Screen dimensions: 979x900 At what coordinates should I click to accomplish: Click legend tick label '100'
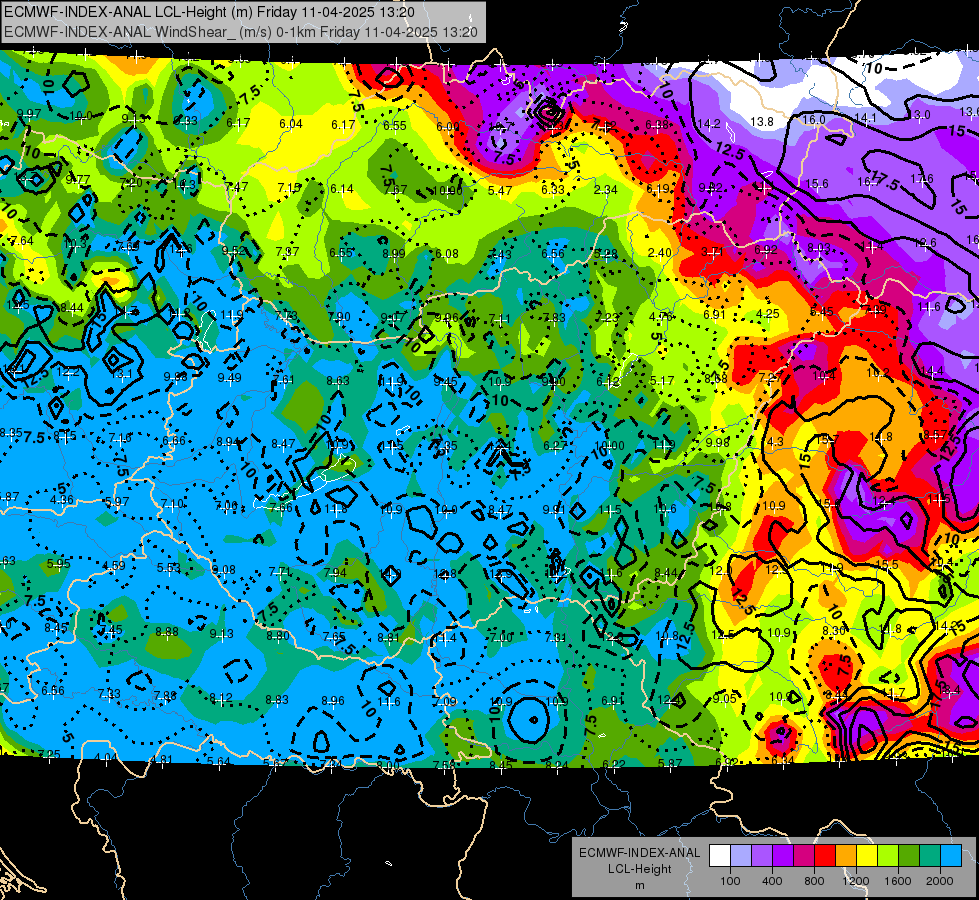coord(730,881)
